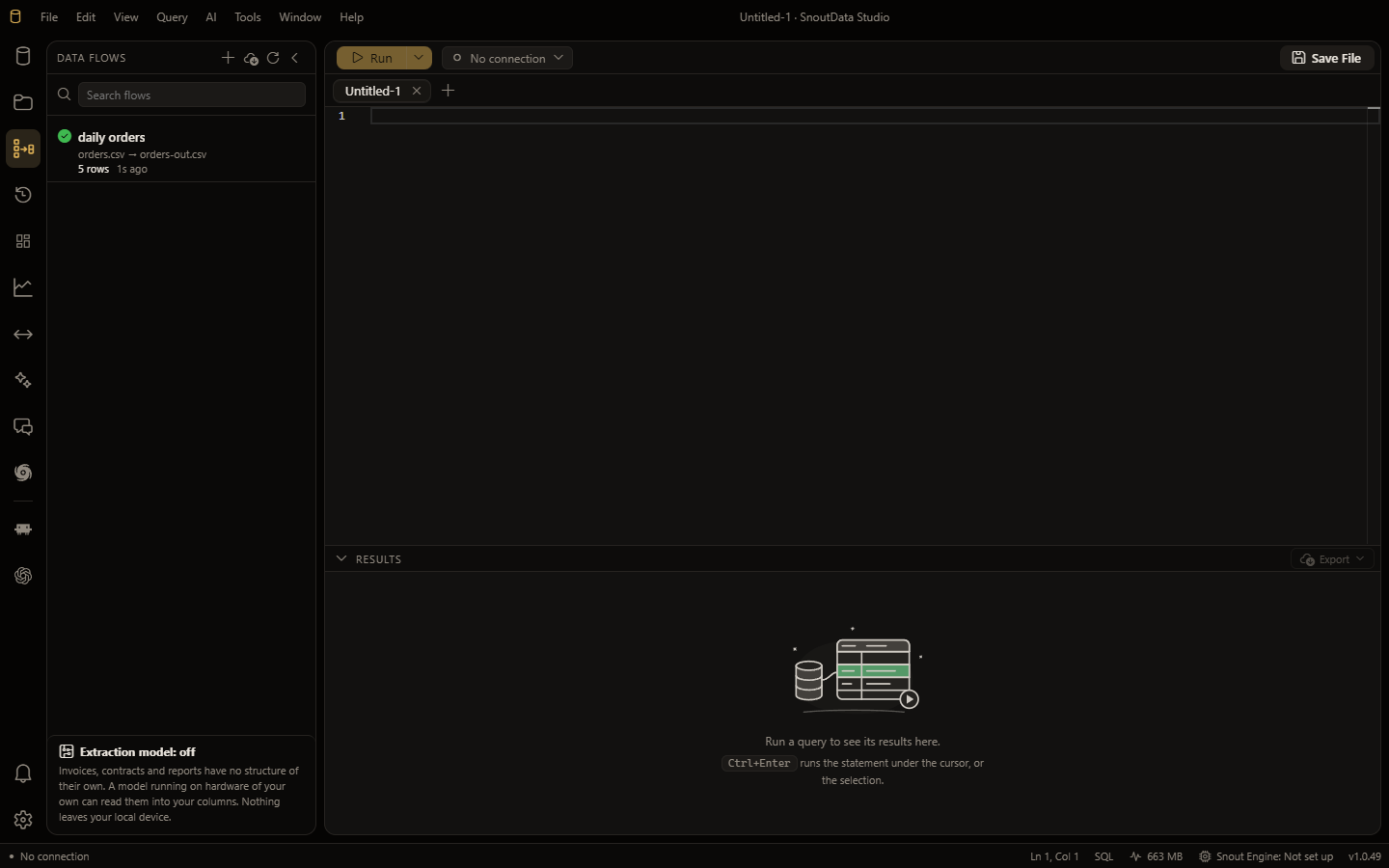This screenshot has height=868, width=1389.
Task: Switch to the Untitled-1 tab
Action: pos(372,91)
